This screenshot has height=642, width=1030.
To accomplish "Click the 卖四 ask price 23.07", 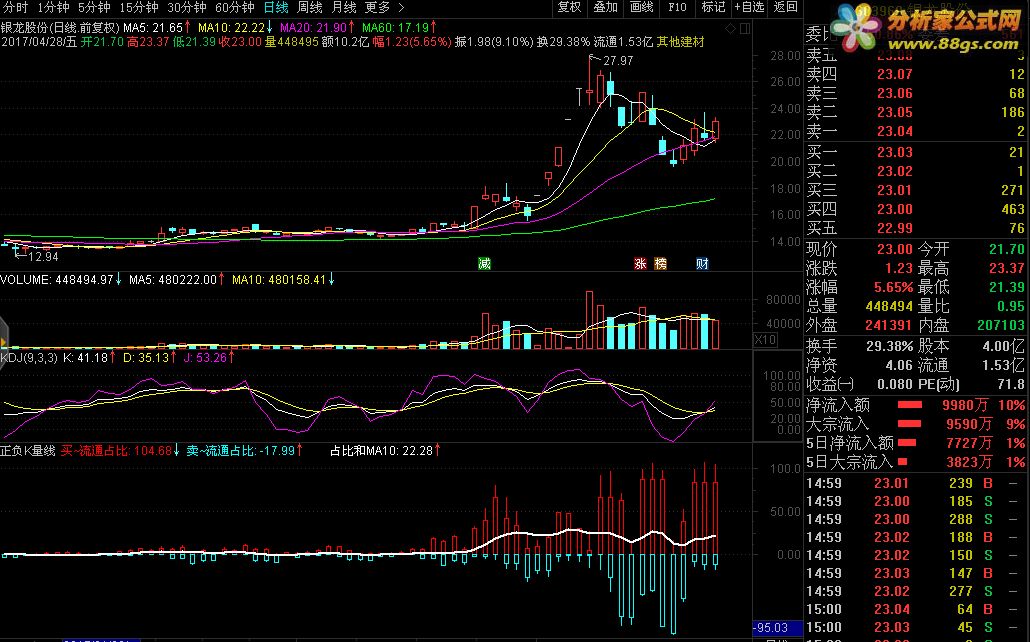I will point(895,74).
